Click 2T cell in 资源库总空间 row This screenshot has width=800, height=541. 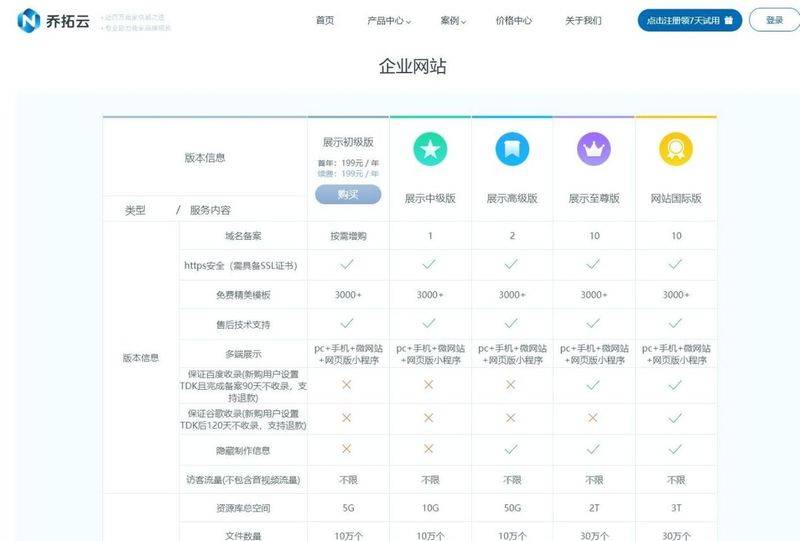(x=594, y=508)
